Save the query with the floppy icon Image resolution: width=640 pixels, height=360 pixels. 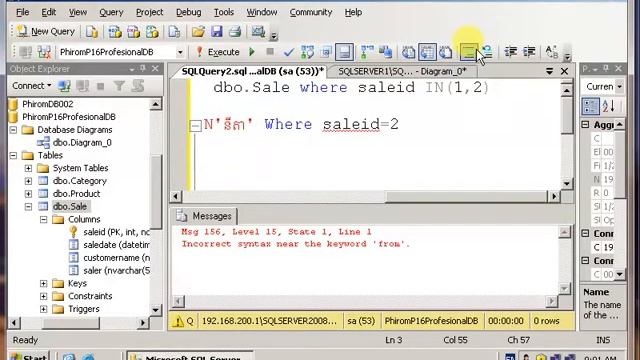pyautogui.click(x=217, y=31)
